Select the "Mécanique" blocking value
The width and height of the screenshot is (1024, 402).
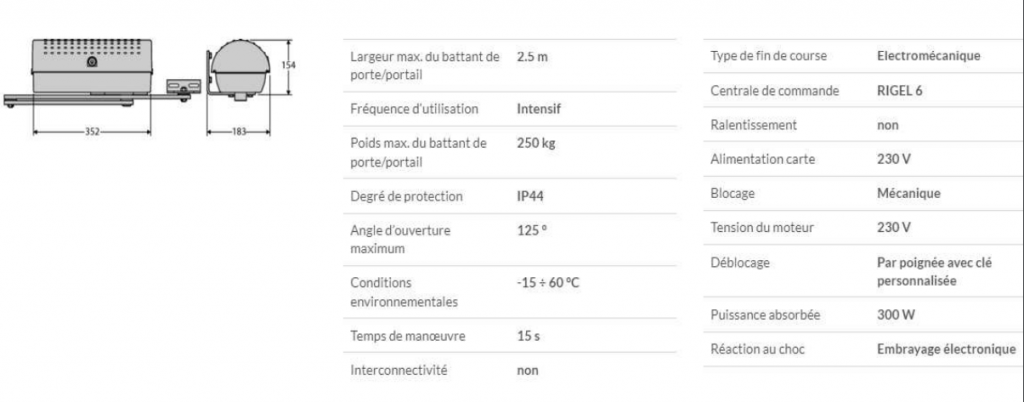tap(909, 193)
